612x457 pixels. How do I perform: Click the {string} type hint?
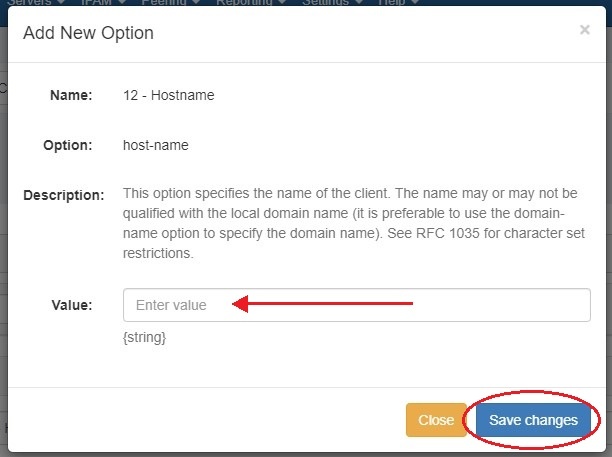pyautogui.click(x=144, y=338)
